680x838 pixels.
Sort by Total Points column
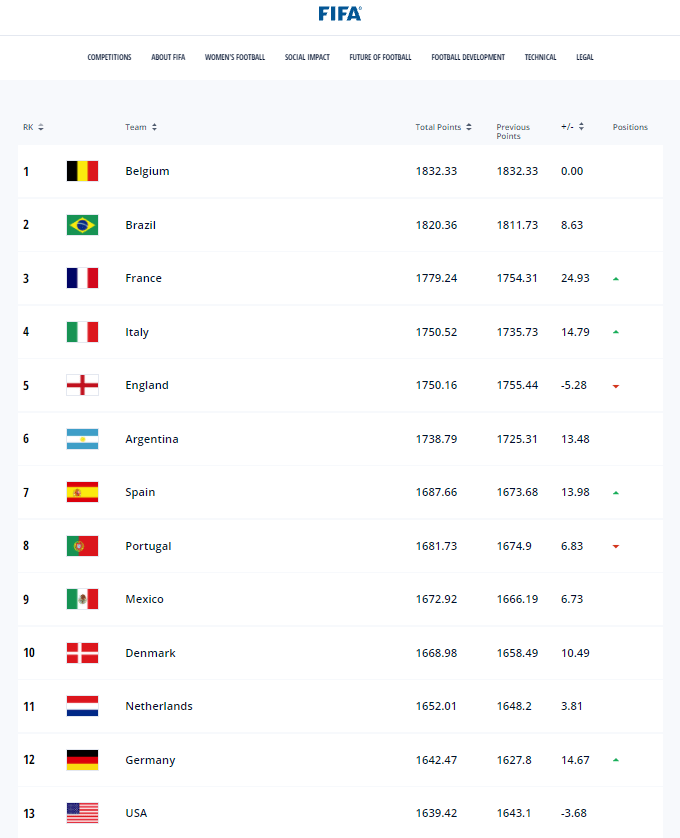click(443, 127)
